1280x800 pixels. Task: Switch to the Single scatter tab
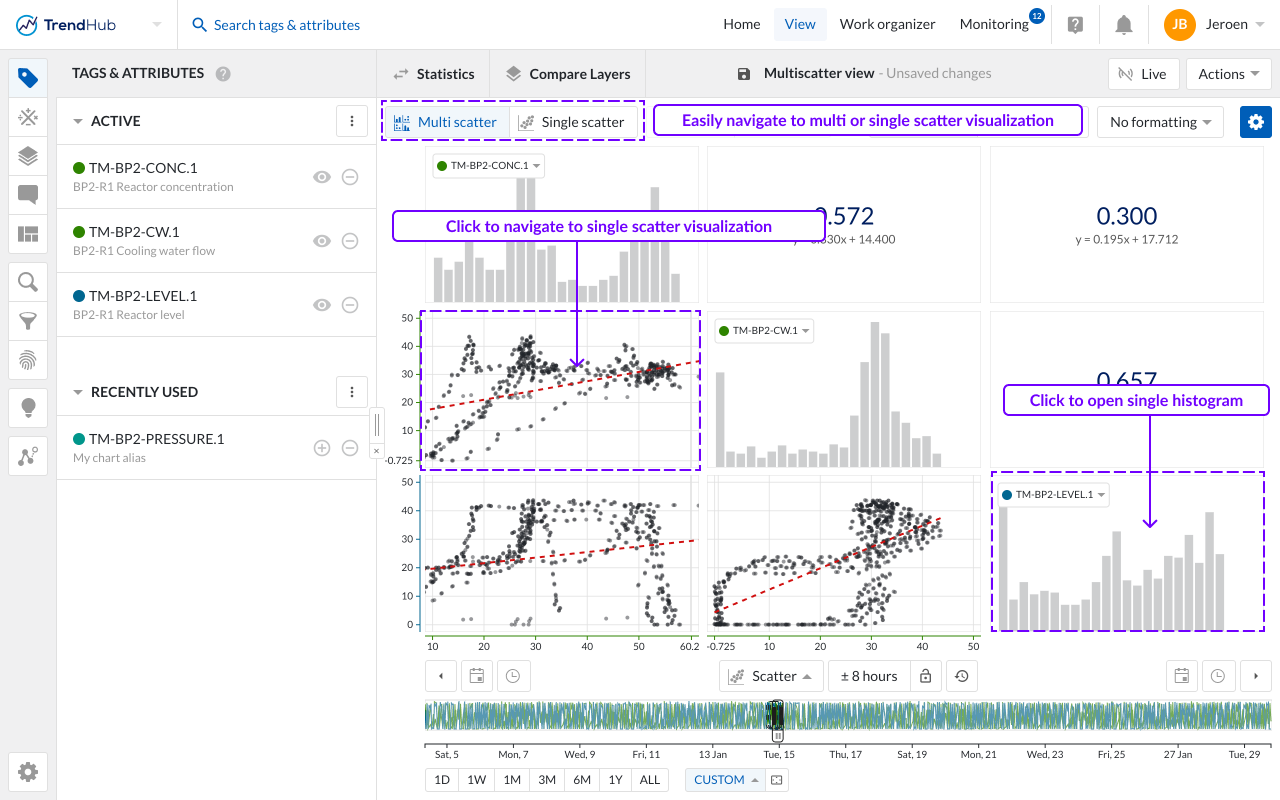pyautogui.click(x=572, y=122)
